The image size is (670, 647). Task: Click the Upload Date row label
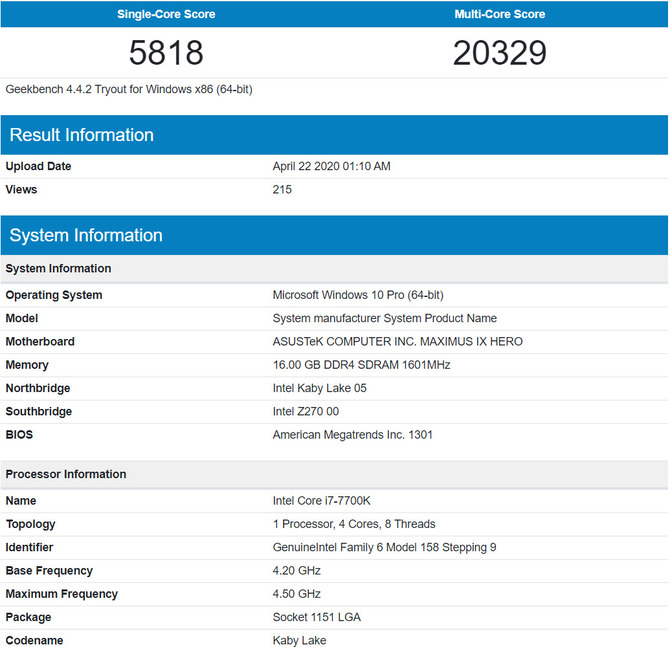[x=38, y=166]
